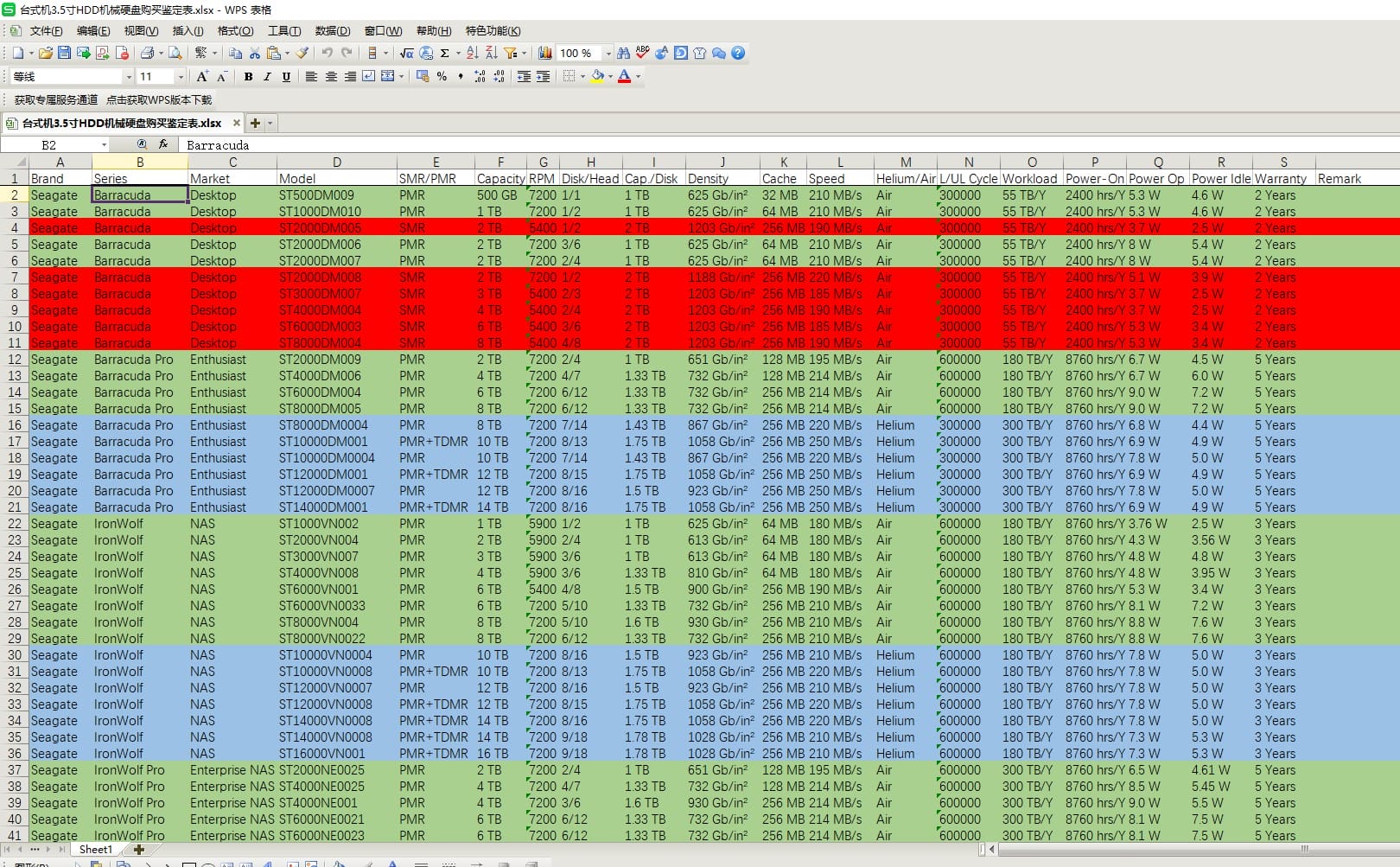Apply percent style to cells
The width and height of the screenshot is (1400, 867).
tap(442, 76)
